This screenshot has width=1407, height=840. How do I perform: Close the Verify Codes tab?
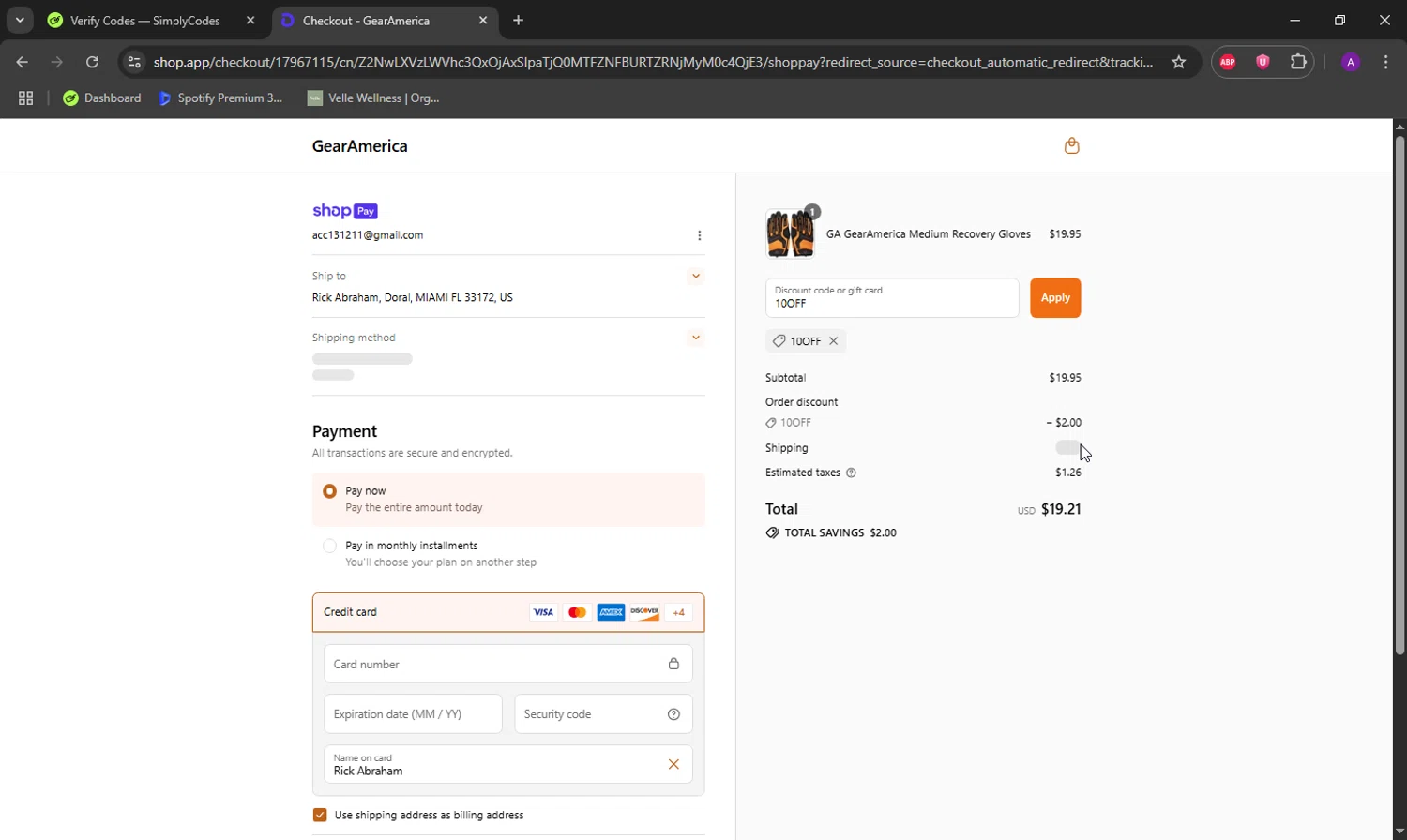coord(250,21)
